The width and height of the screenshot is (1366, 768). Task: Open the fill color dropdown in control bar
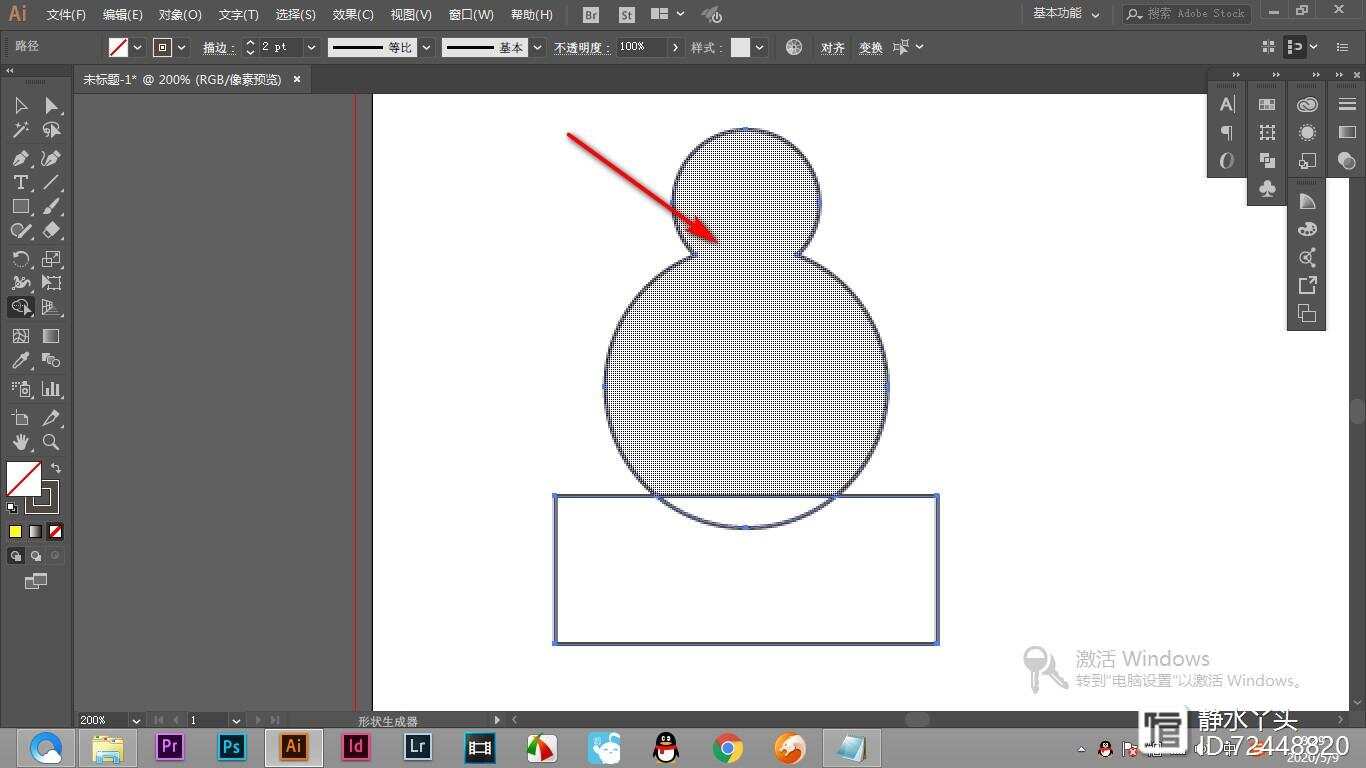(x=138, y=47)
